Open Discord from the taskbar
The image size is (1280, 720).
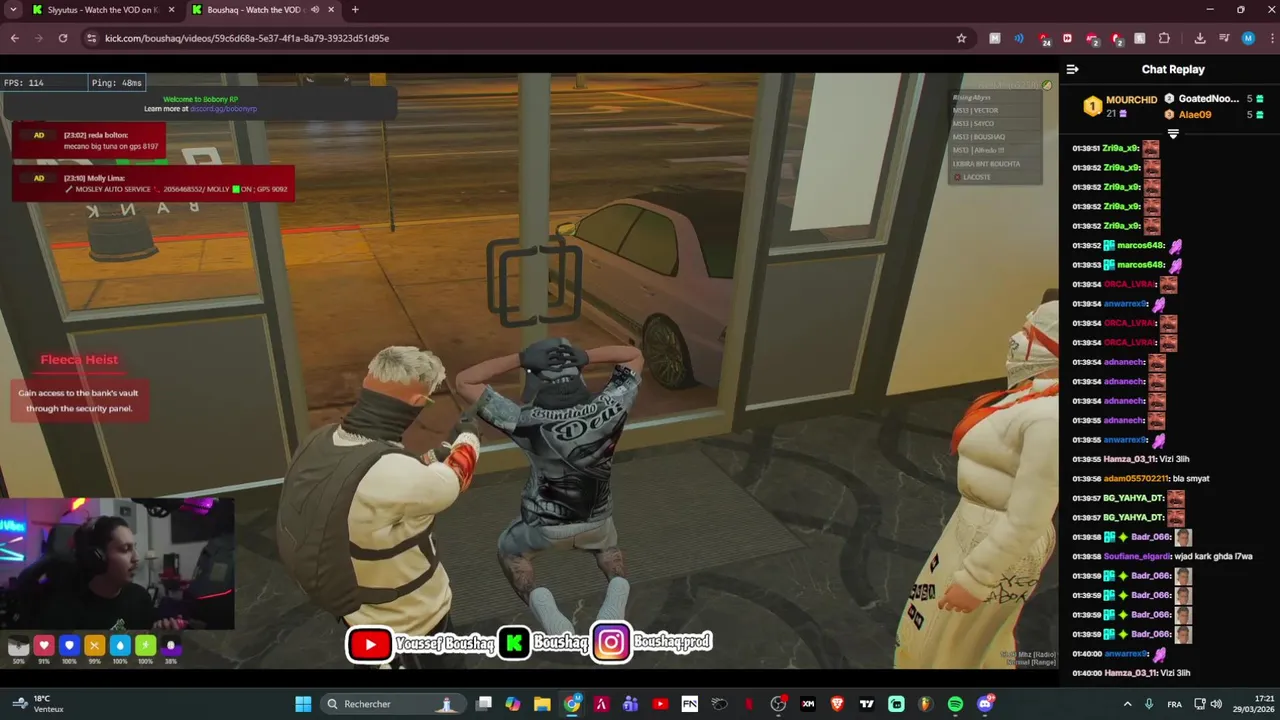tap(985, 704)
